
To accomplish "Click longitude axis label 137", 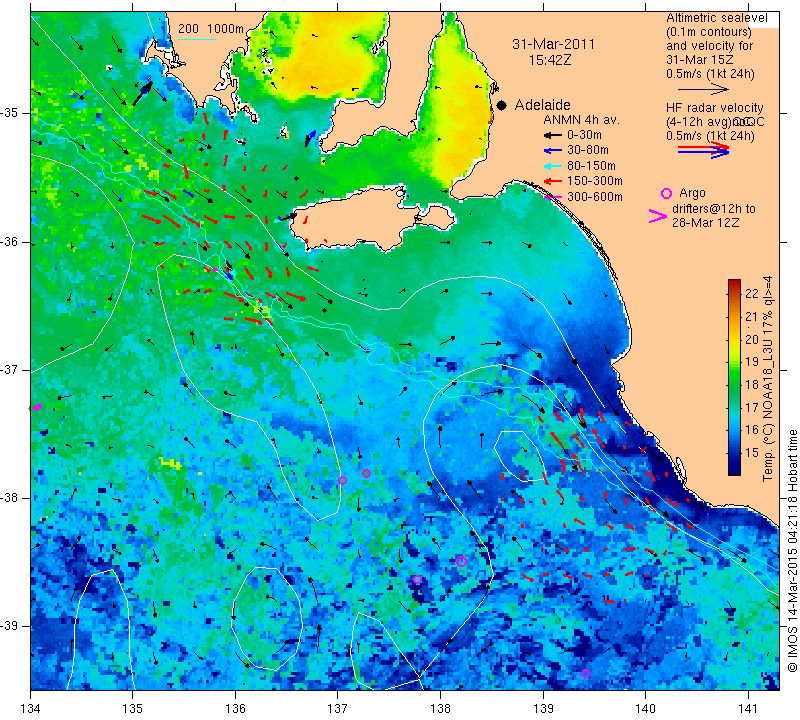I will pyautogui.click(x=338, y=709).
